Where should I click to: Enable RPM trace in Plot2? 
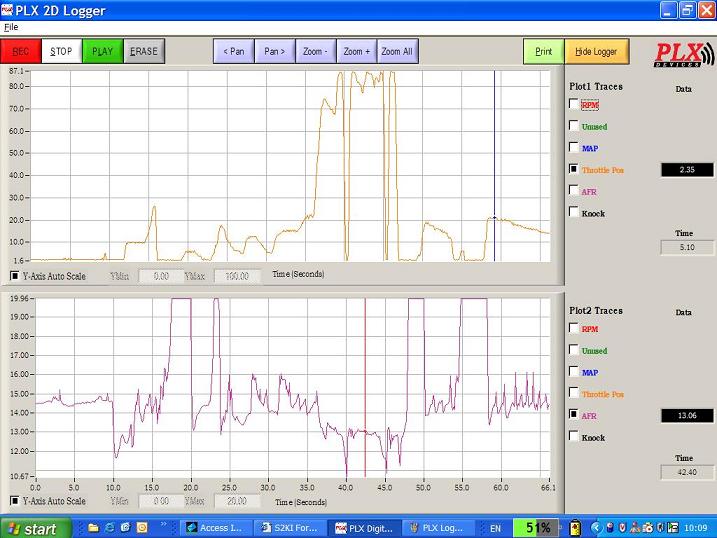click(573, 328)
